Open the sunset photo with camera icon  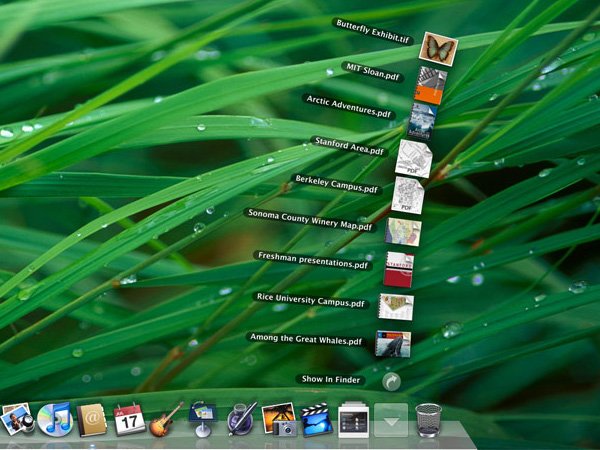[279, 419]
